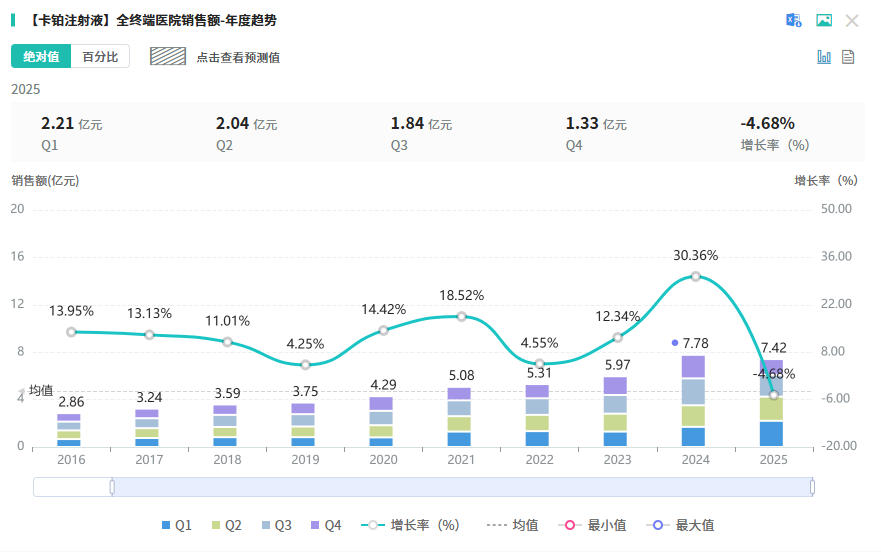Toggle 均值 average line in legend
881x552 pixels.
512,525
